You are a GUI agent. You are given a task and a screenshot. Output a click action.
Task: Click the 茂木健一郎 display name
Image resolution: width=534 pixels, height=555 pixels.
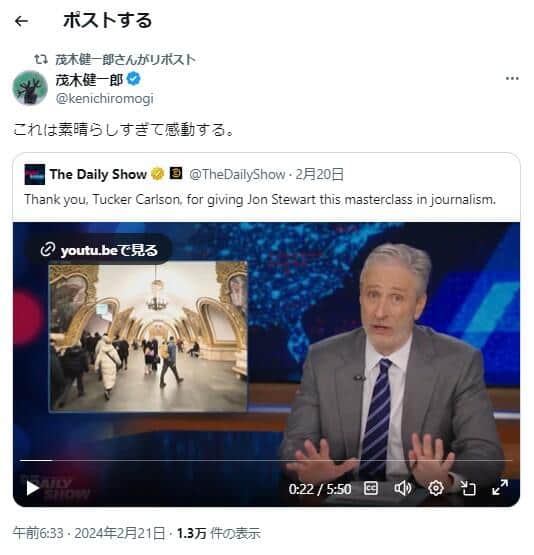89,79
